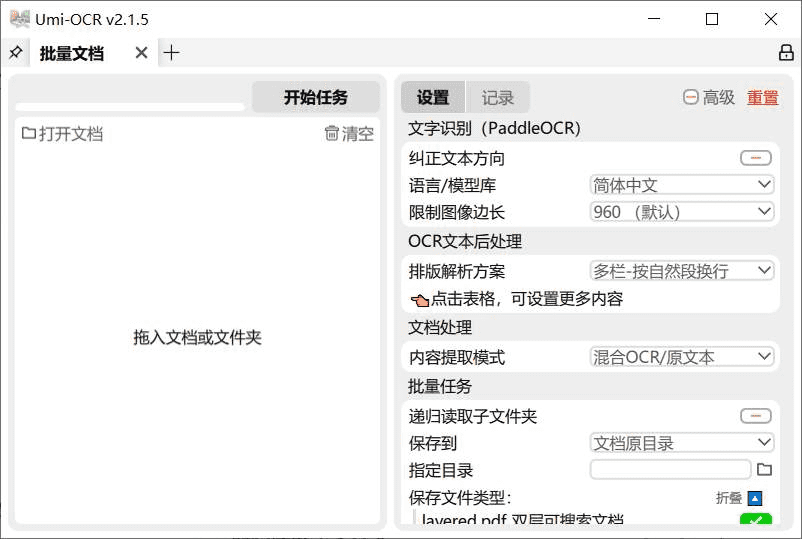This screenshot has height=539, width=802.
Task: Collapse 保存文件类型 with 折叠 arrow
Action: tap(755, 498)
